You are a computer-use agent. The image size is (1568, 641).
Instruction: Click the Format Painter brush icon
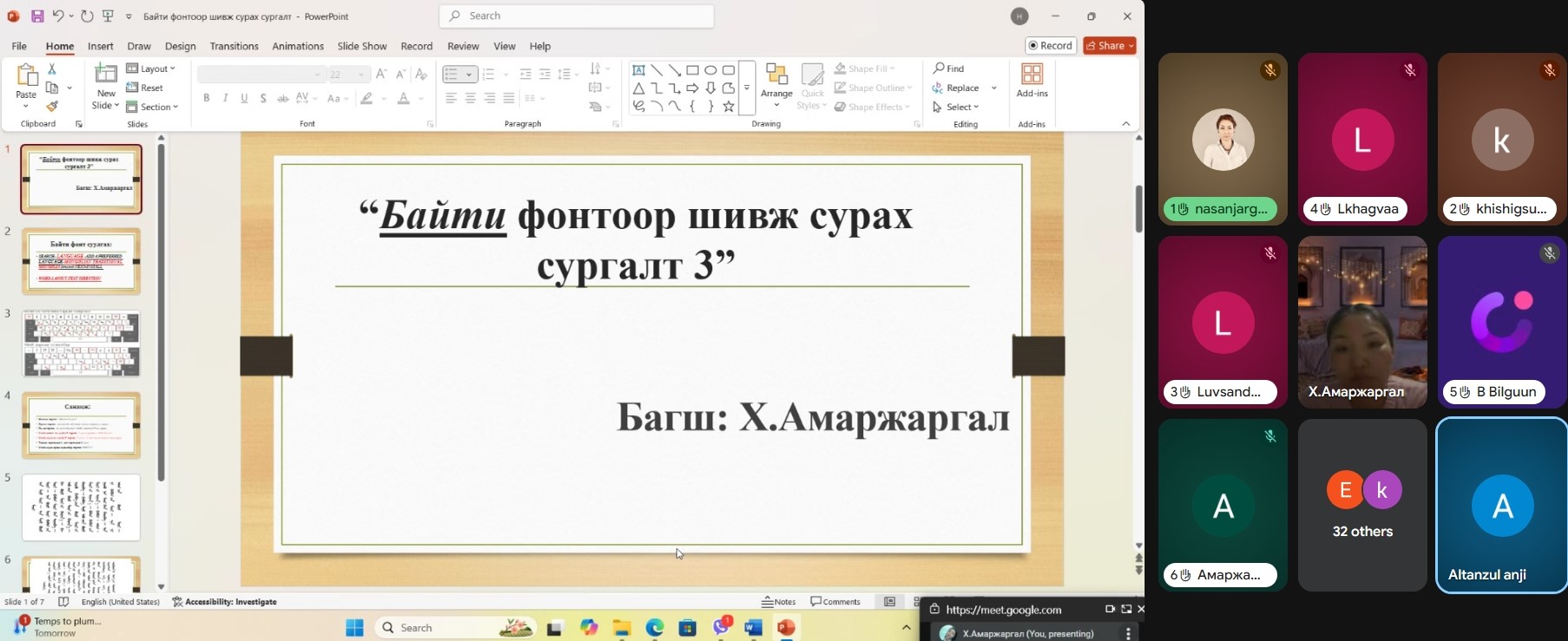[52, 107]
